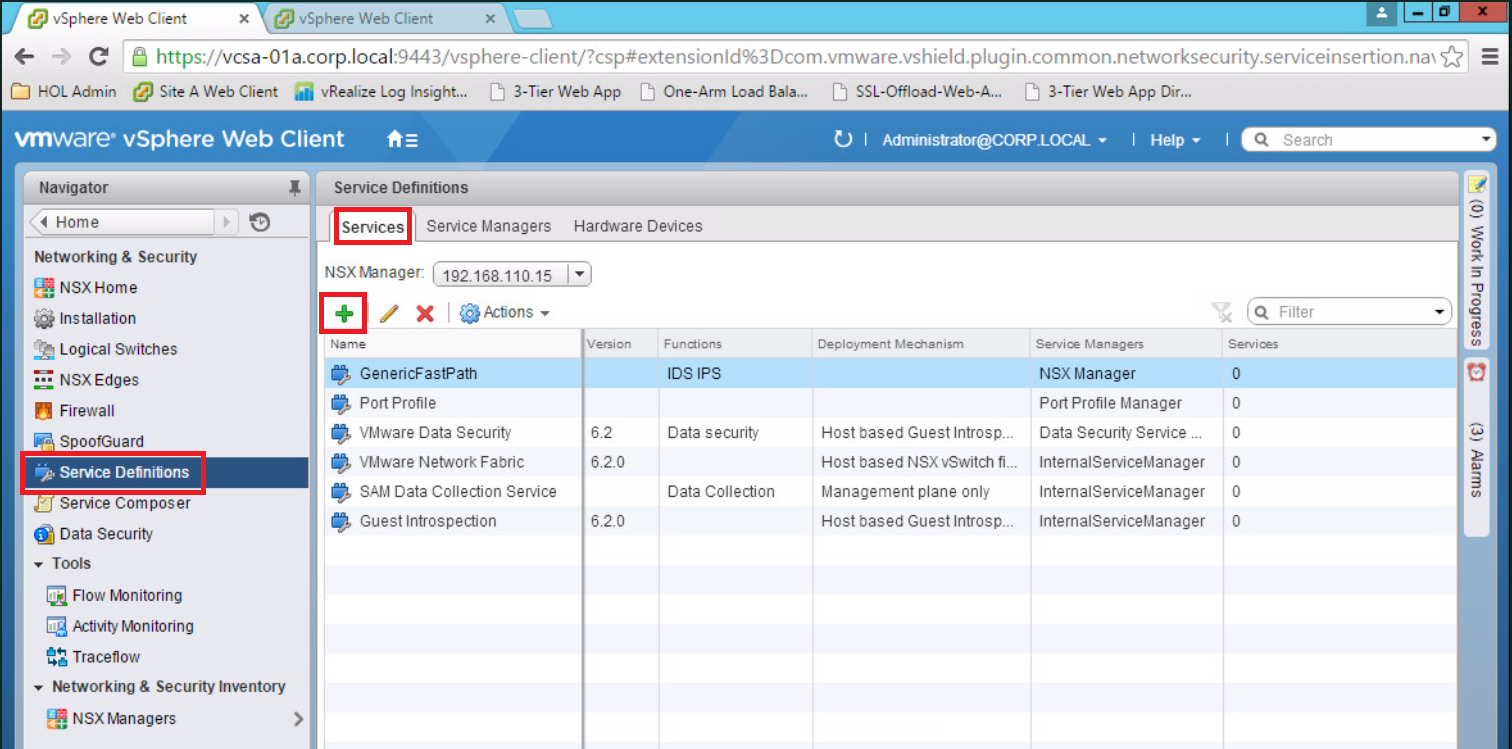This screenshot has width=1512, height=749.
Task: Open the Actions gear menu
Action: click(x=505, y=313)
